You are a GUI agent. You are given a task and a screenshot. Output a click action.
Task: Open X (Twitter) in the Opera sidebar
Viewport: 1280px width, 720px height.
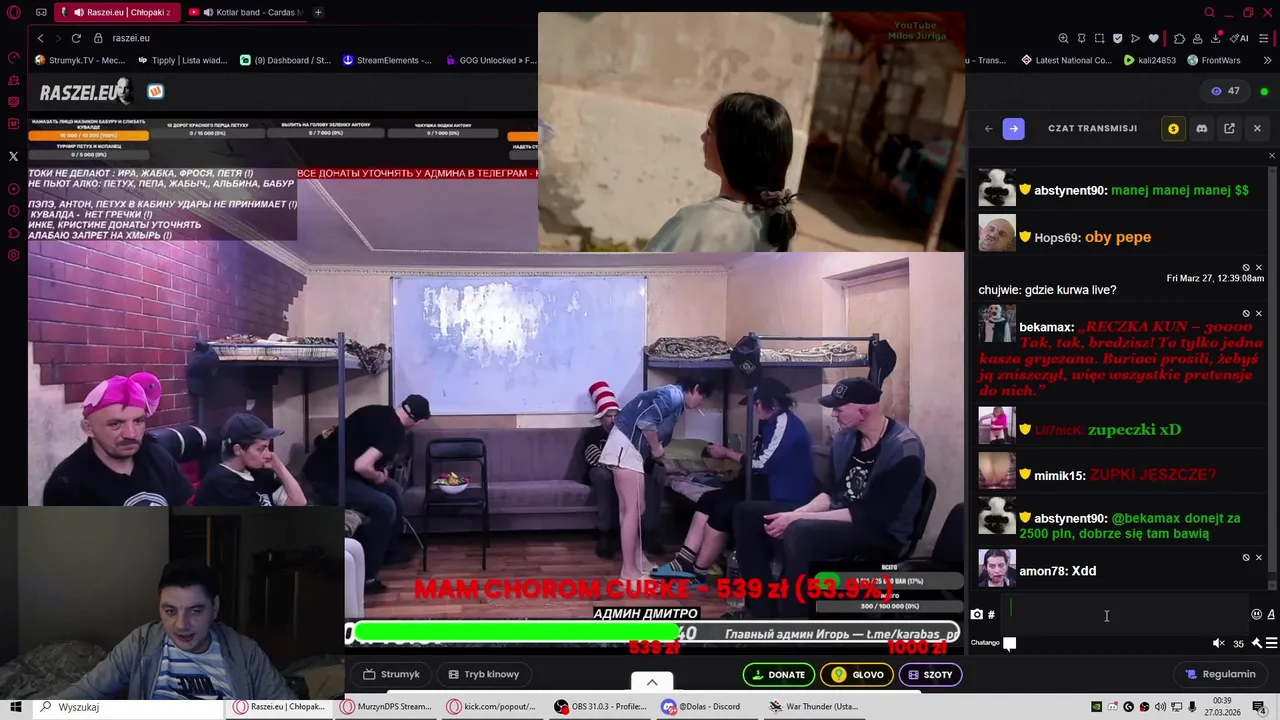click(x=14, y=156)
